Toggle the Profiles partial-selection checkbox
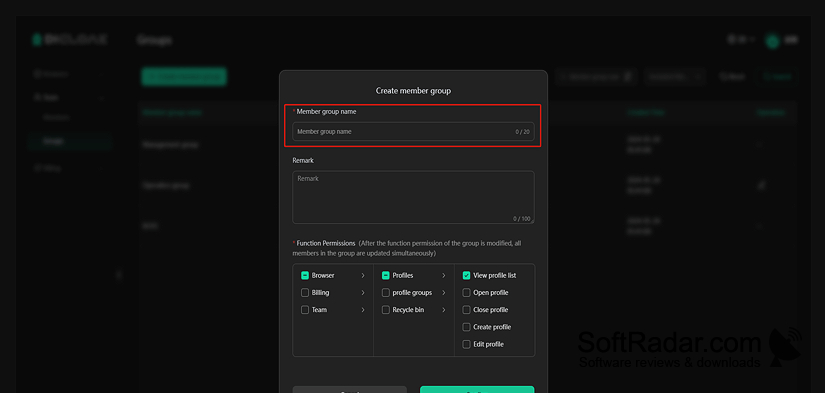 386,275
